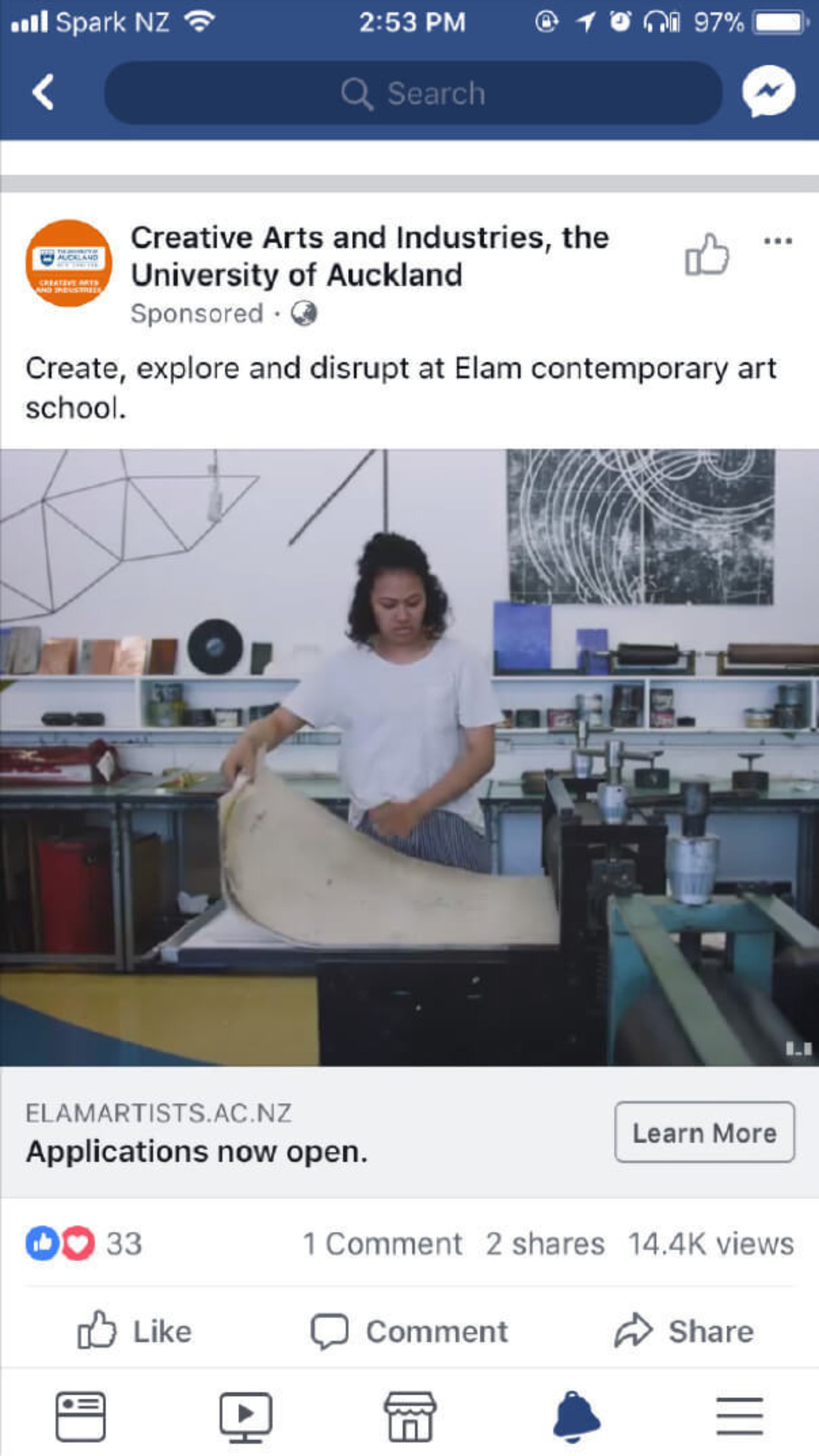Play the printmaking studio video

[x=409, y=757]
